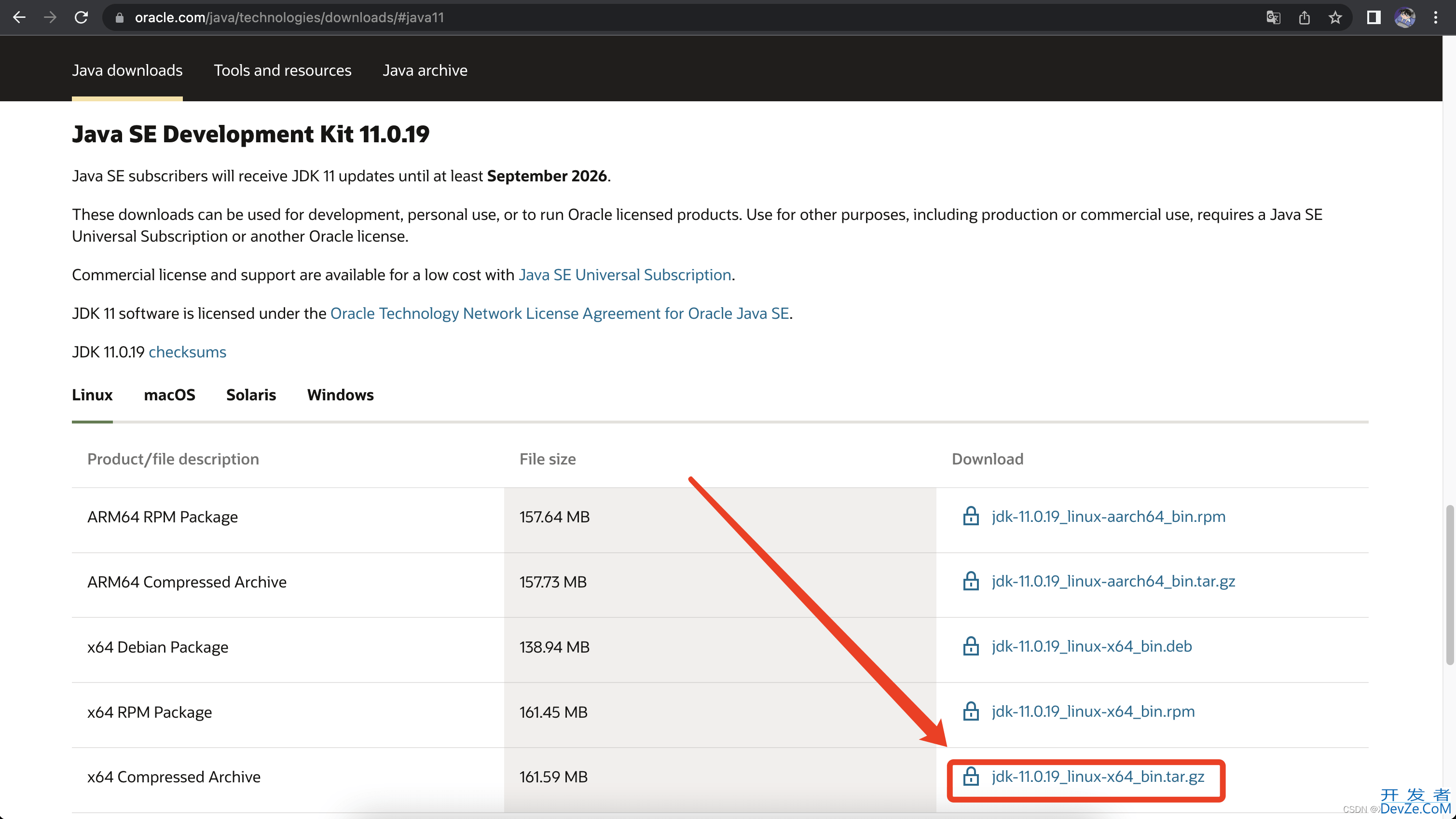
Task: Click lock icon for x64 rpm download
Action: 971,711
